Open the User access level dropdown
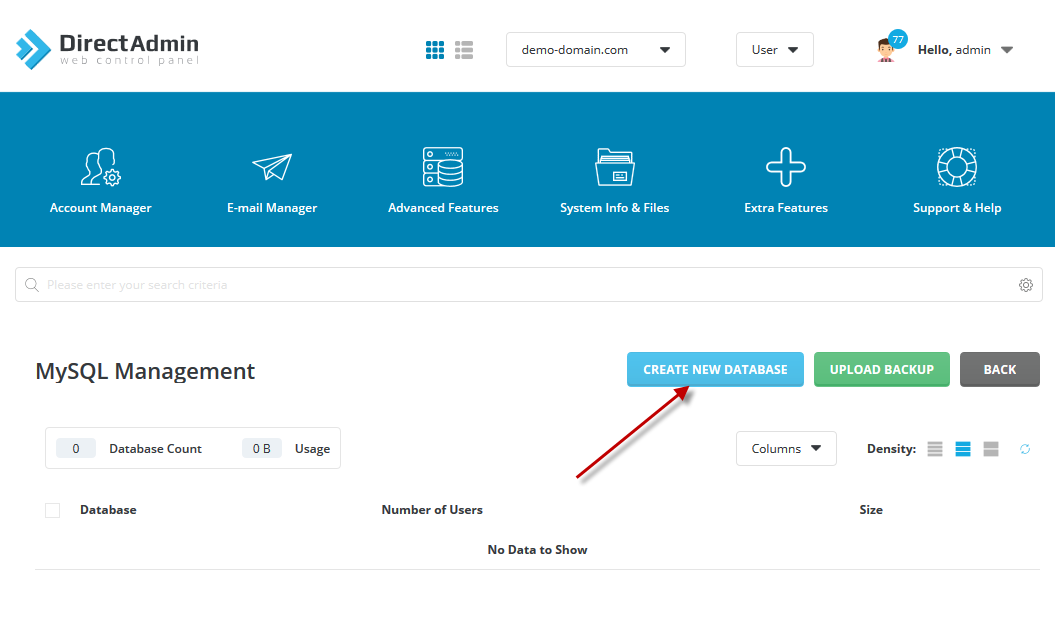 click(774, 50)
